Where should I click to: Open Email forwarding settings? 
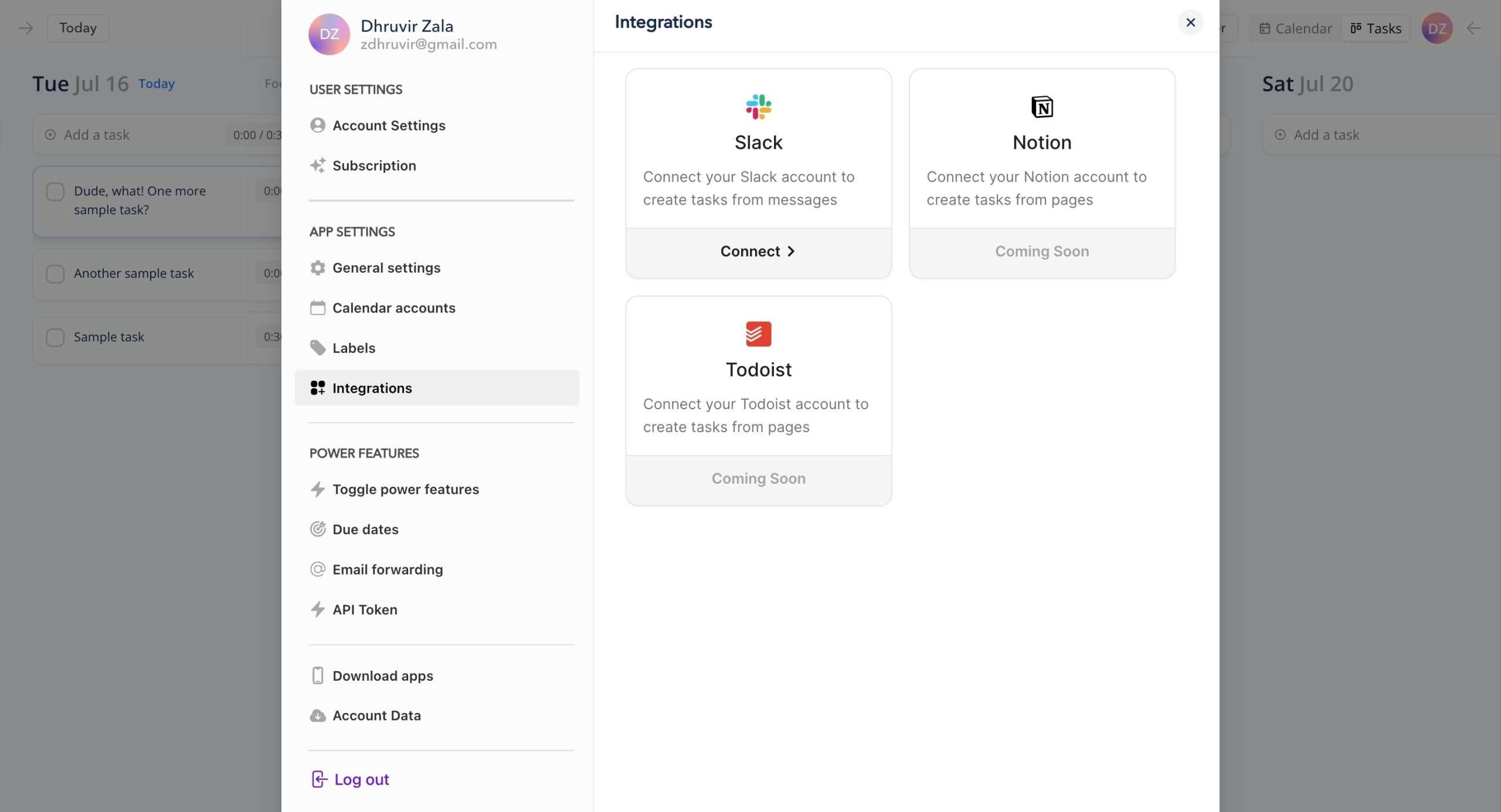tap(437, 569)
